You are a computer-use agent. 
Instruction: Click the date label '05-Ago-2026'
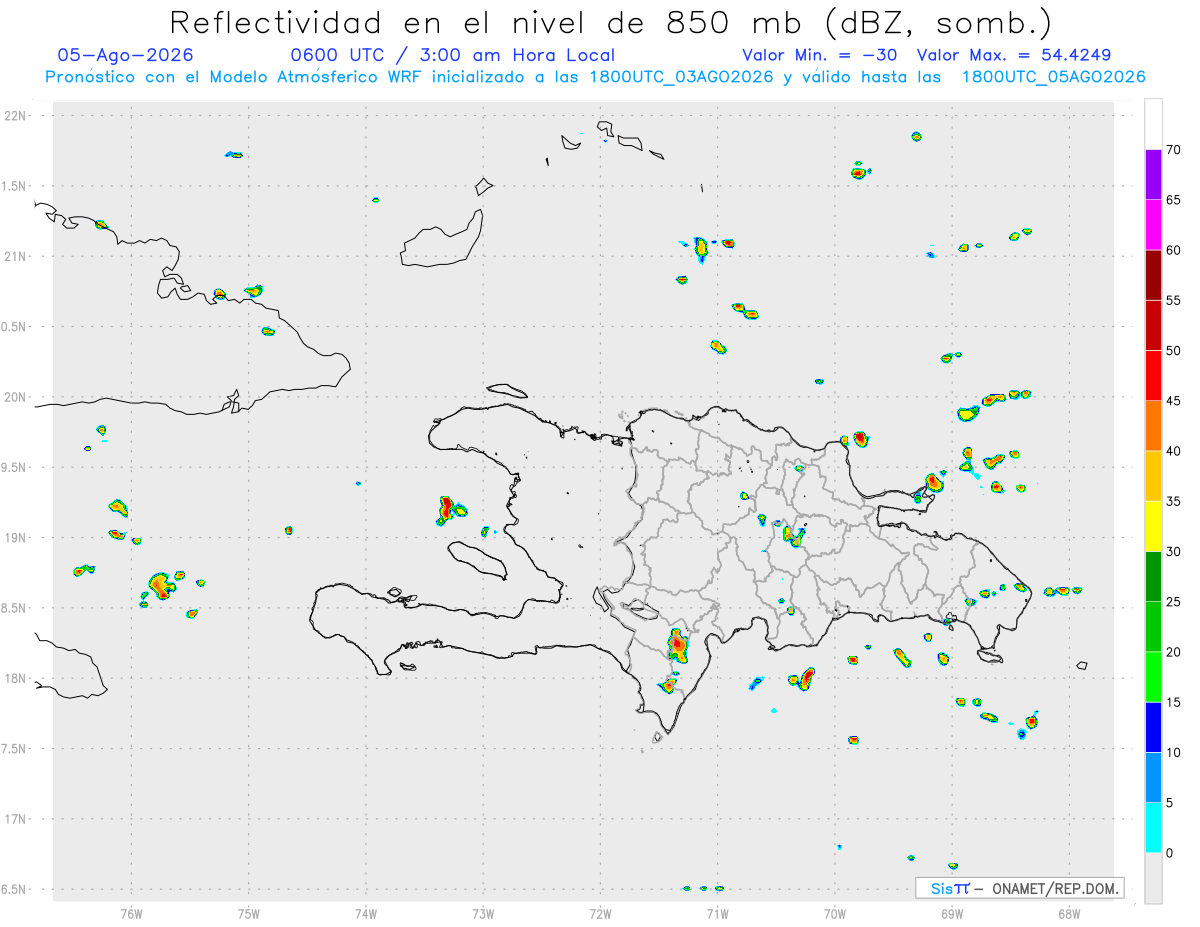tap(126, 55)
